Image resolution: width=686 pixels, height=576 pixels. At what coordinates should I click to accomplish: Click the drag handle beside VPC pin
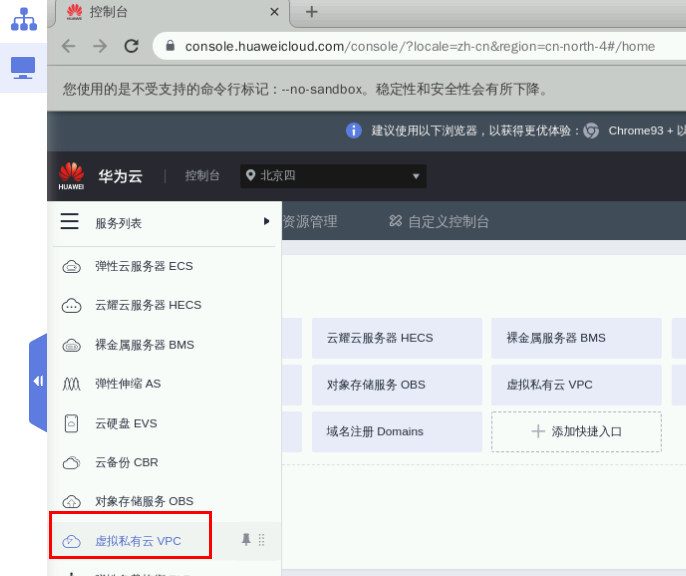tap(262, 540)
